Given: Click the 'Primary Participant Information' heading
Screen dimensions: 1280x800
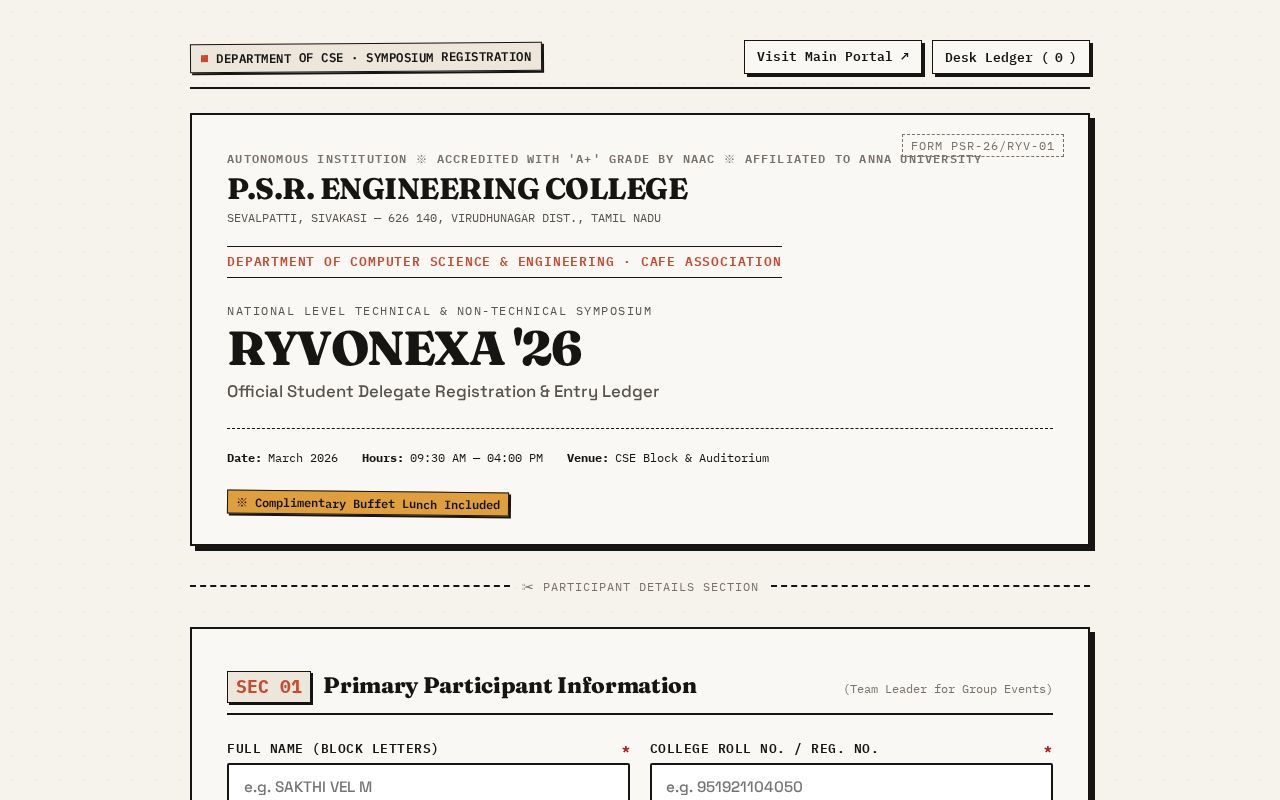Looking at the screenshot, I should click(x=510, y=686).
